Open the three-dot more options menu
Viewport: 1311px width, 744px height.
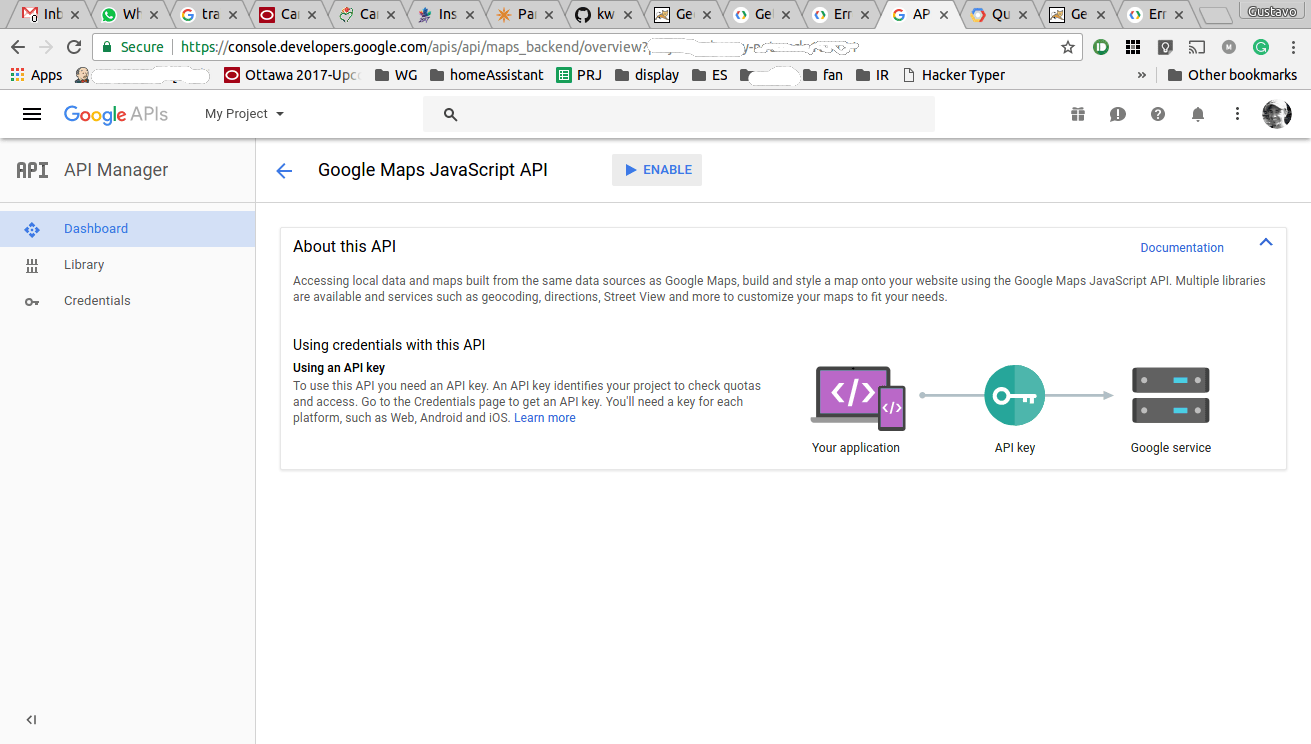[1237, 114]
